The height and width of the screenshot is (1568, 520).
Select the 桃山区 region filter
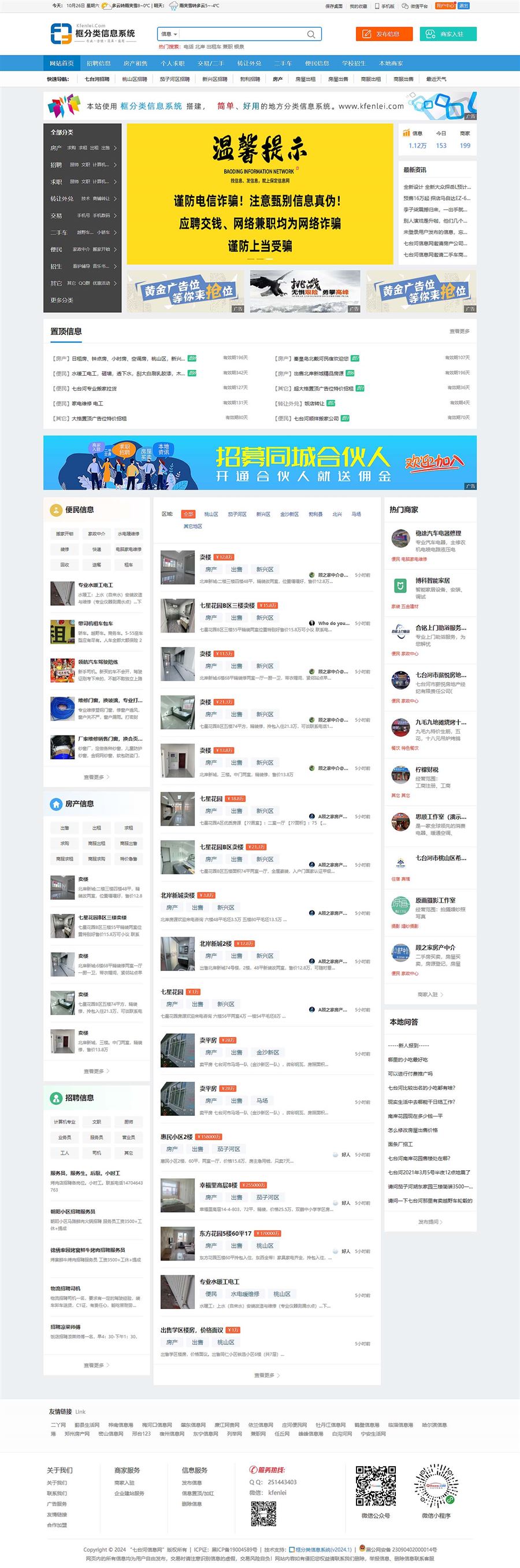211,514
